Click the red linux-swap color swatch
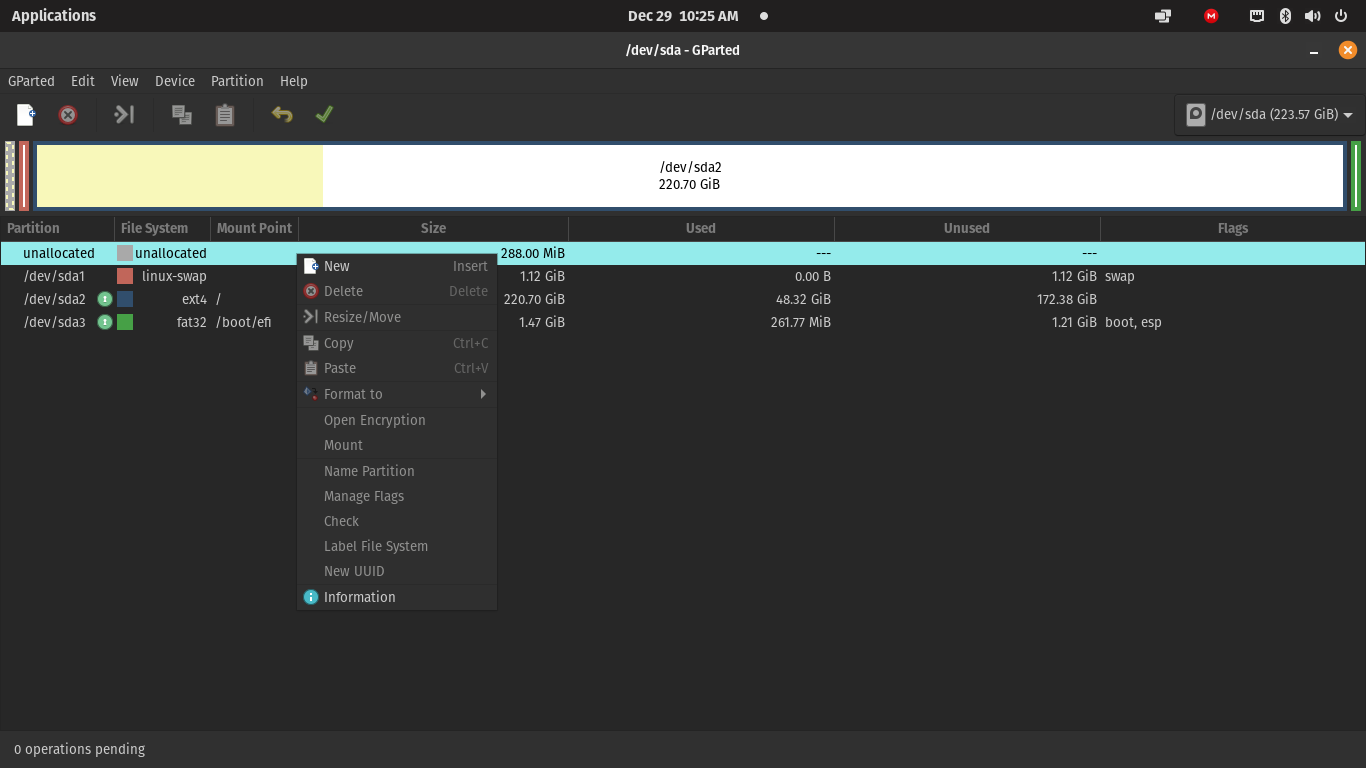The width and height of the screenshot is (1366, 768). [x=125, y=276]
